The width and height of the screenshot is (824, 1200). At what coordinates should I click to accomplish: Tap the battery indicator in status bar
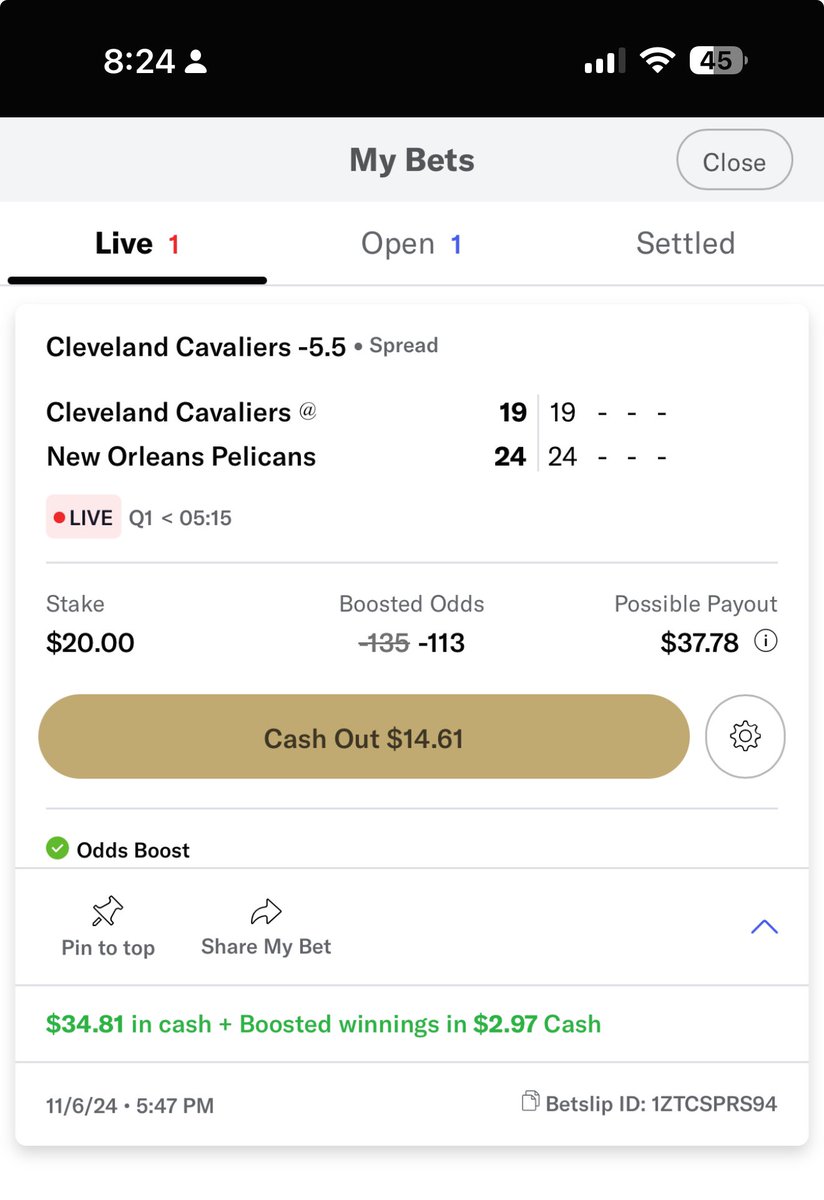click(718, 62)
